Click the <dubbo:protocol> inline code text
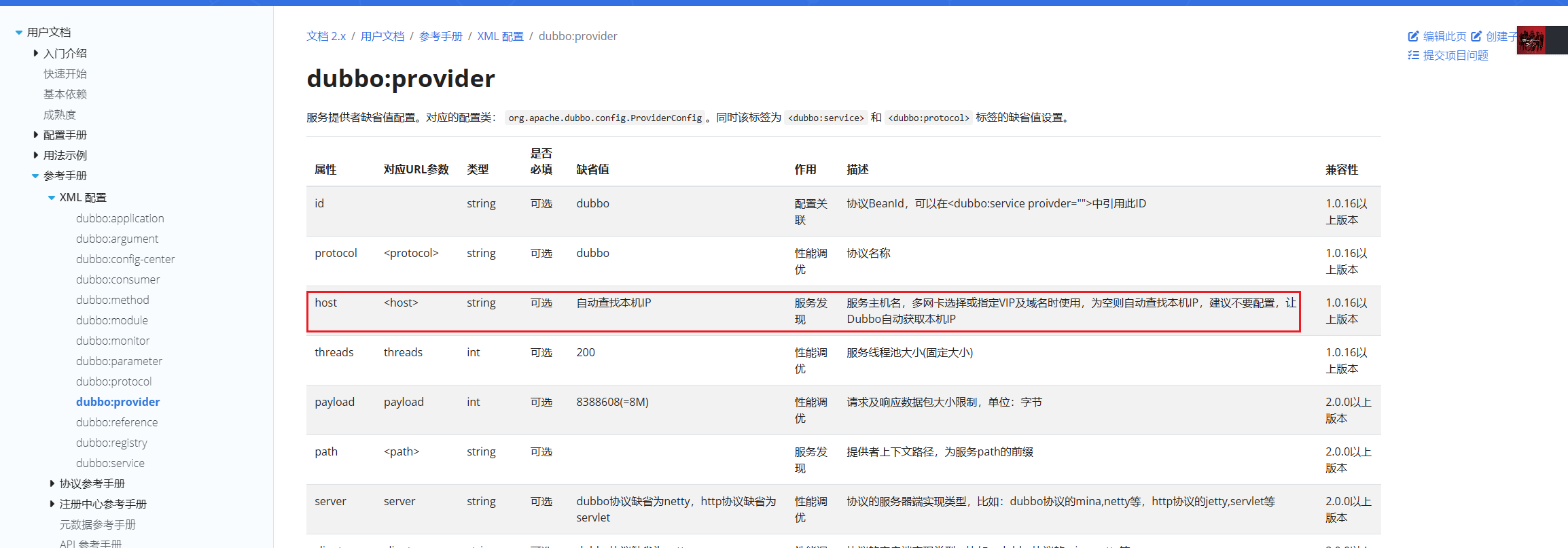The width and height of the screenshot is (1568, 548). pos(929,118)
